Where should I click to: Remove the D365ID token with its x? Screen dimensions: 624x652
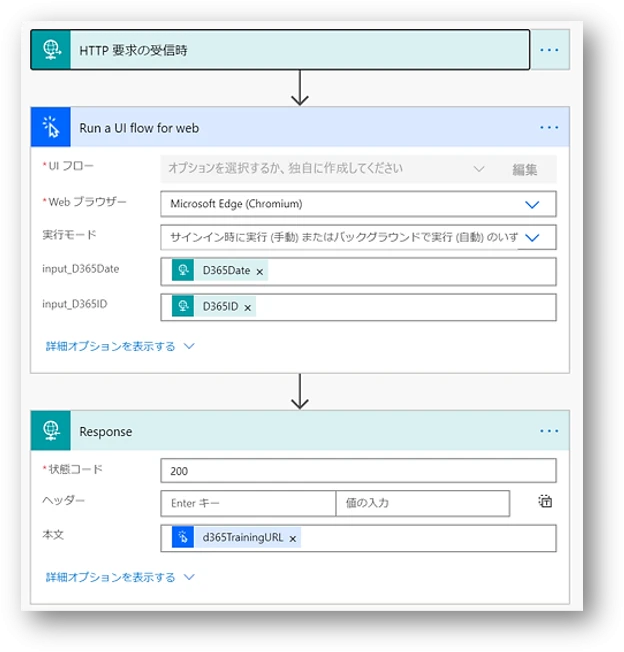pyautogui.click(x=248, y=308)
